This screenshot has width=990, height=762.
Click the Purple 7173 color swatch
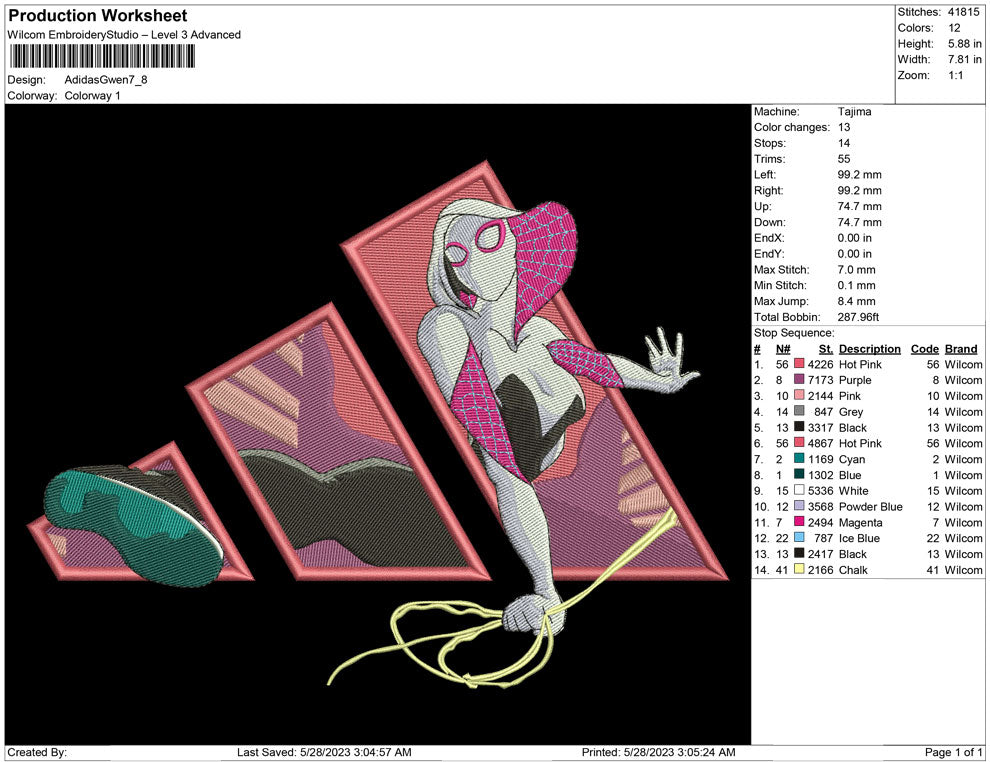point(799,379)
